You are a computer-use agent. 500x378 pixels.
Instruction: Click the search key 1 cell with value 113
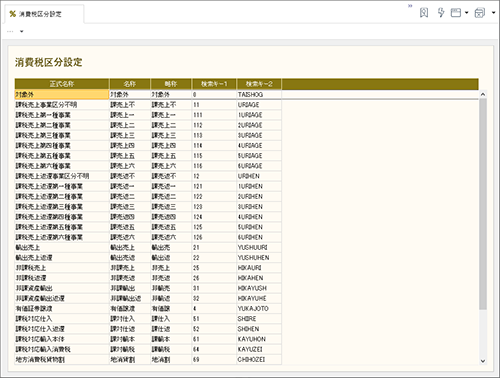pyautogui.click(x=214, y=135)
